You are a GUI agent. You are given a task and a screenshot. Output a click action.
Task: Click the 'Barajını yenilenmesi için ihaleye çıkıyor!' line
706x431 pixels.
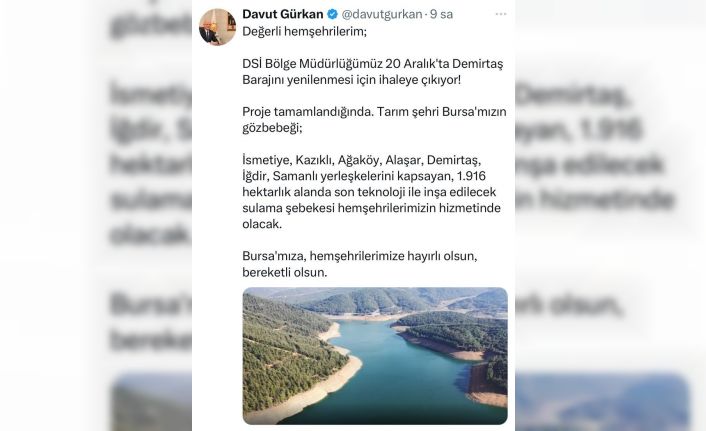(x=352, y=80)
